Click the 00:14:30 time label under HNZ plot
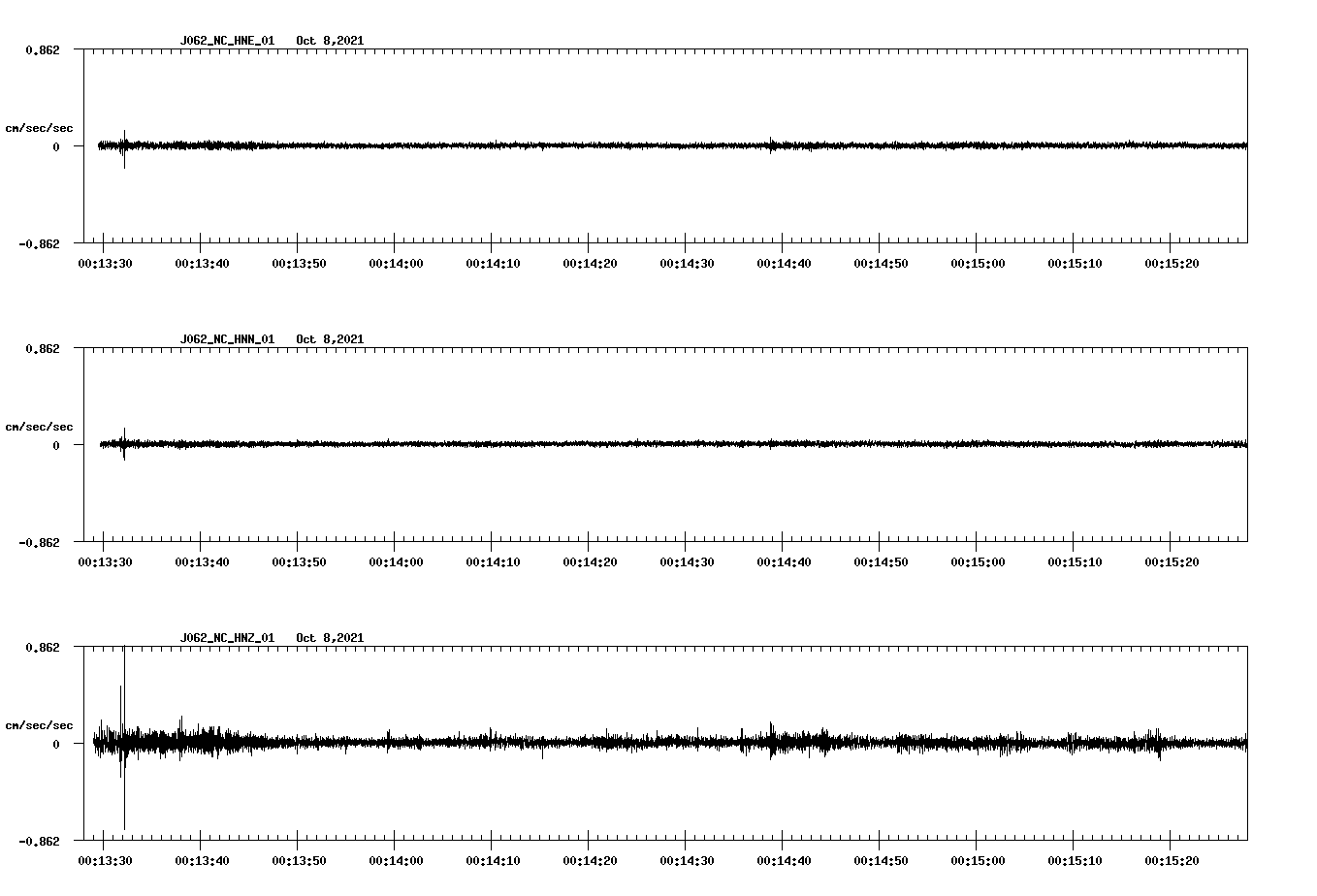This screenshot has width=1317, height=896. point(687,861)
